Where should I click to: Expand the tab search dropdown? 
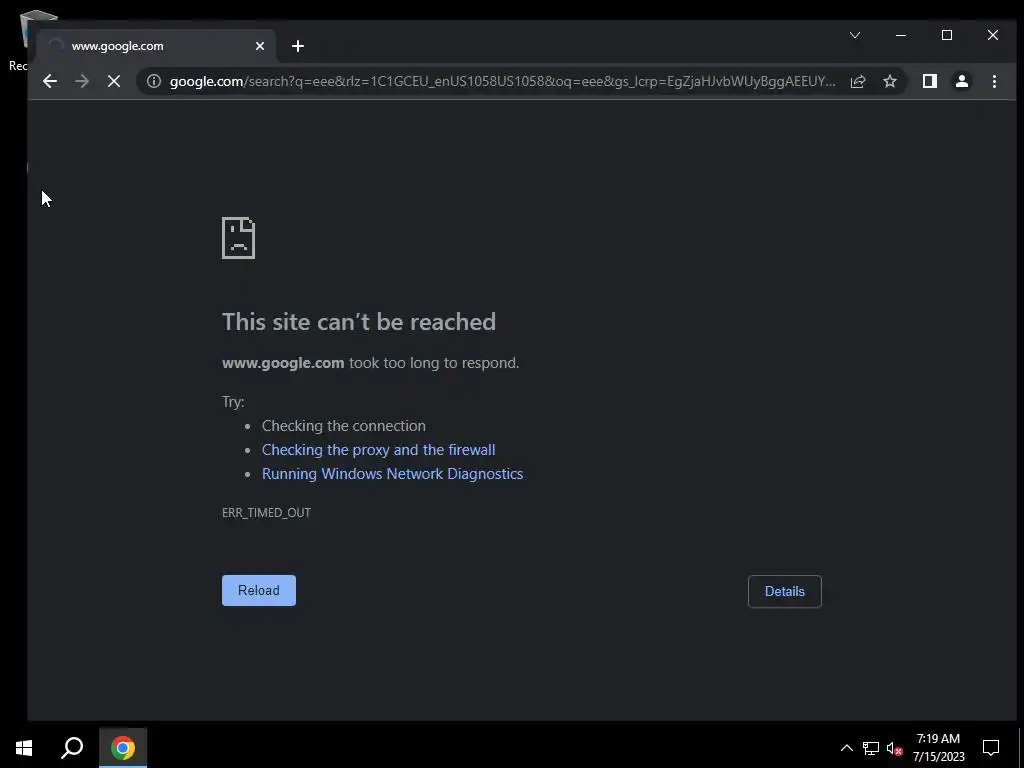[x=855, y=35]
